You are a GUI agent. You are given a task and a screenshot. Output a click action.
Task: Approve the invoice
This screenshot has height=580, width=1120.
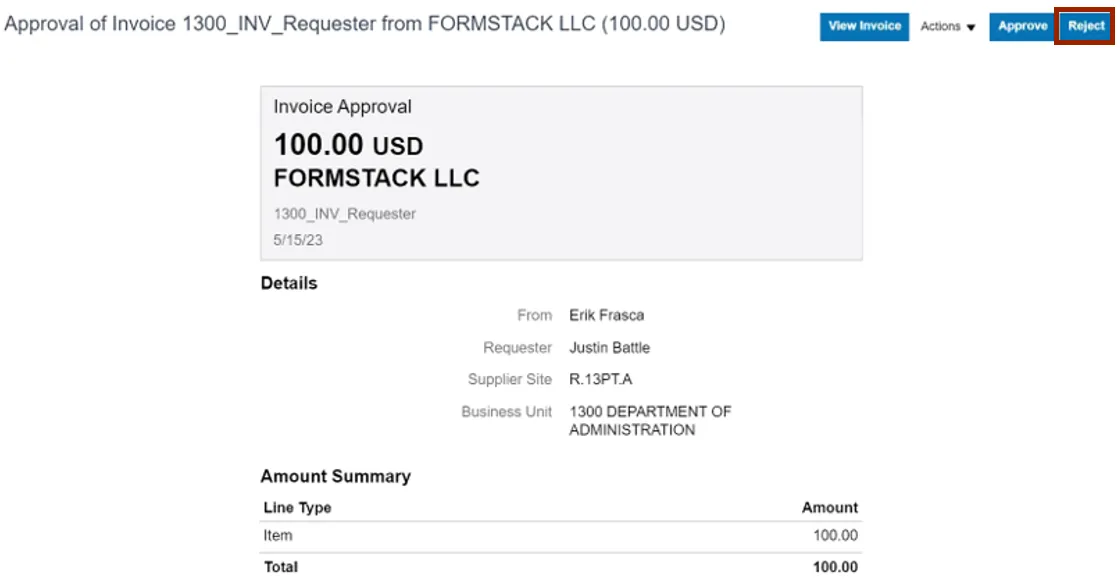[x=1022, y=27]
